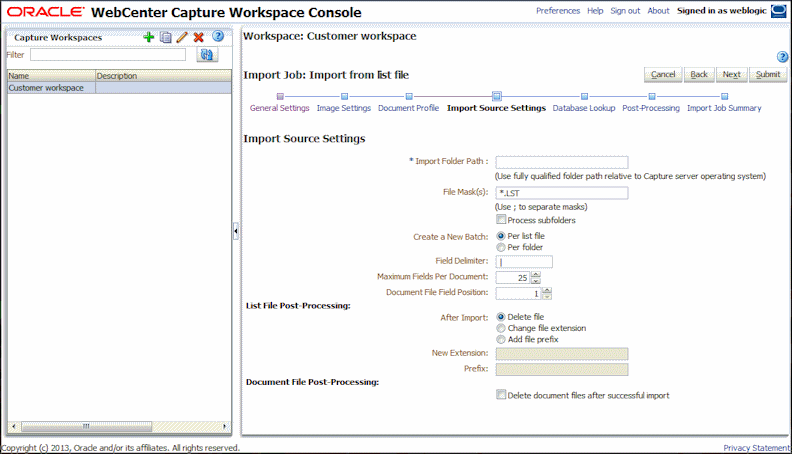
Task: Edit the workspace with pencil icon
Action: 182,37
